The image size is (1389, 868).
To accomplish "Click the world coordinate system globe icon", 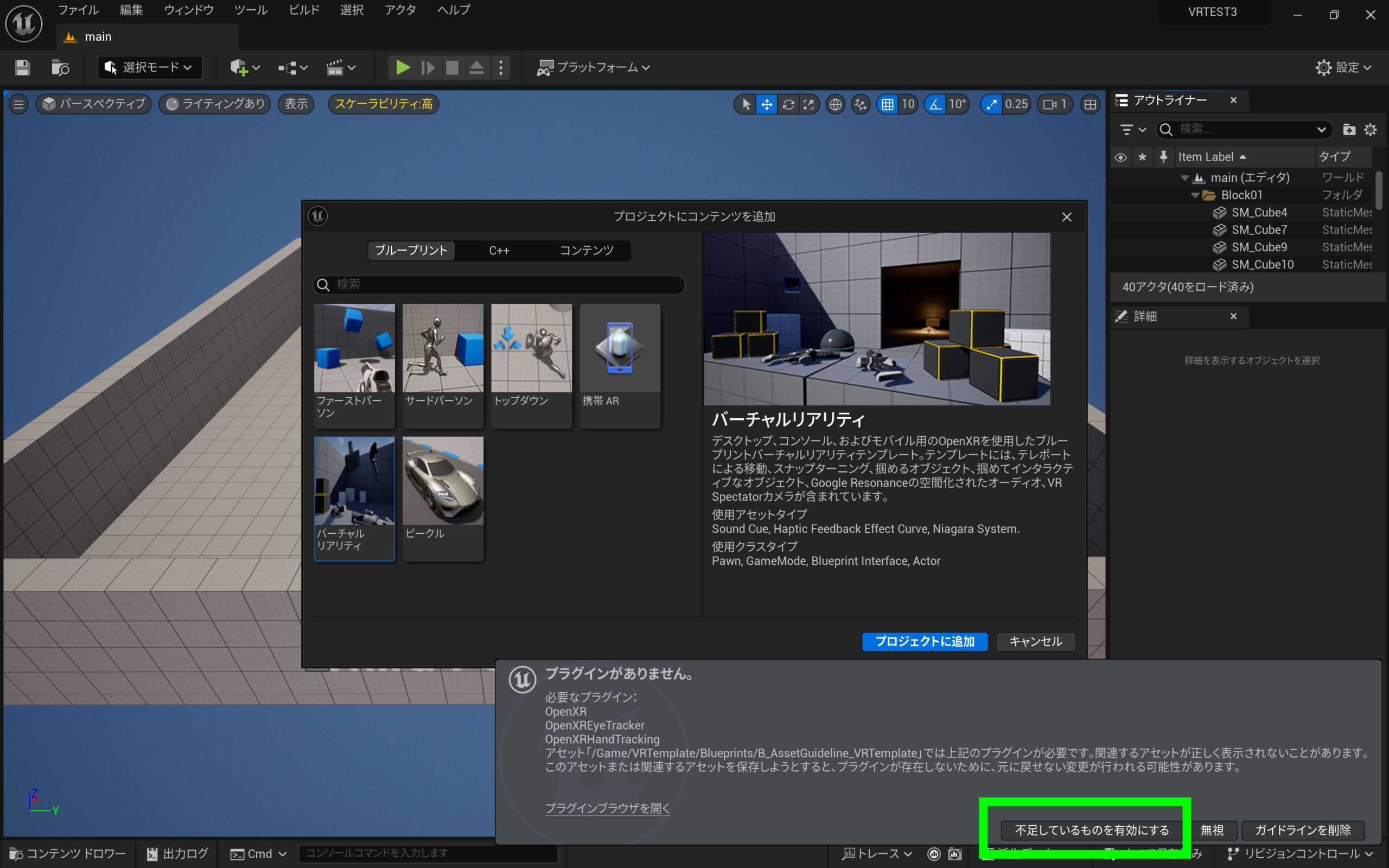I will (x=836, y=104).
